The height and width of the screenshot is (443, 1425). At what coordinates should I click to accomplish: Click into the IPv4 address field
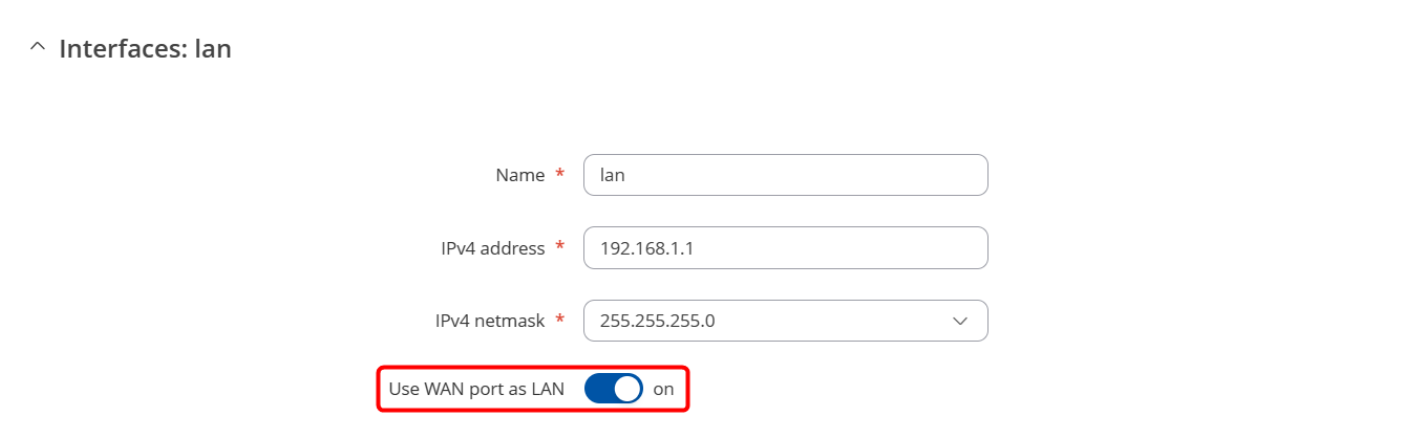(x=785, y=248)
